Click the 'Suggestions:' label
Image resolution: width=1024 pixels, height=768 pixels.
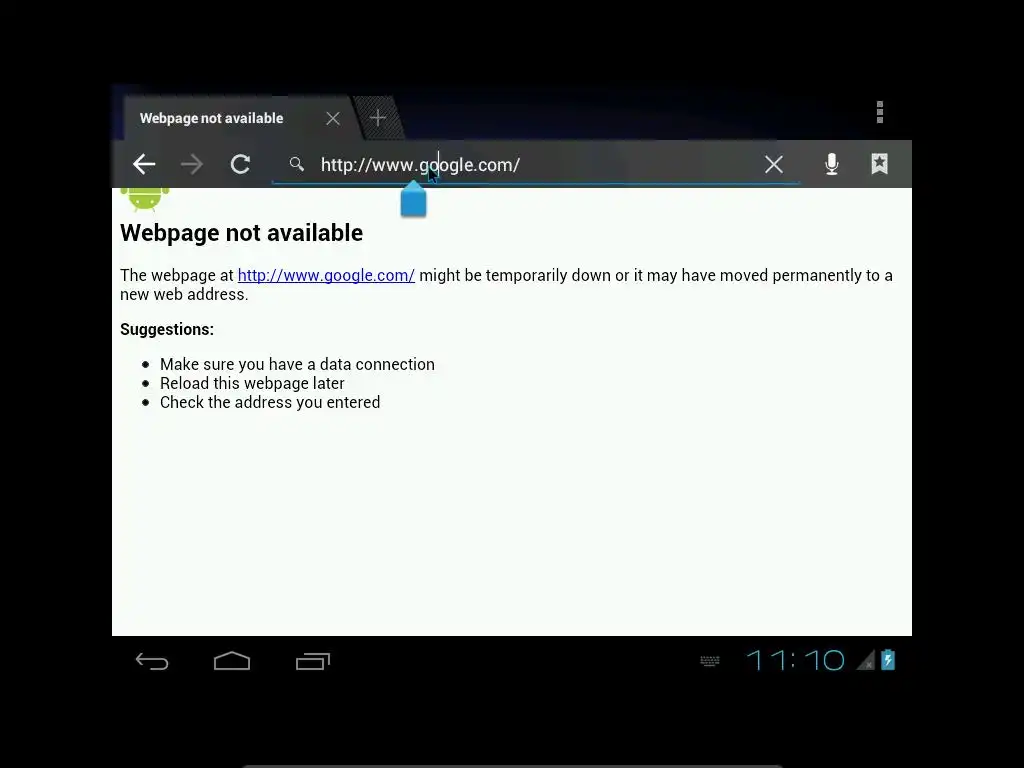[x=167, y=329]
